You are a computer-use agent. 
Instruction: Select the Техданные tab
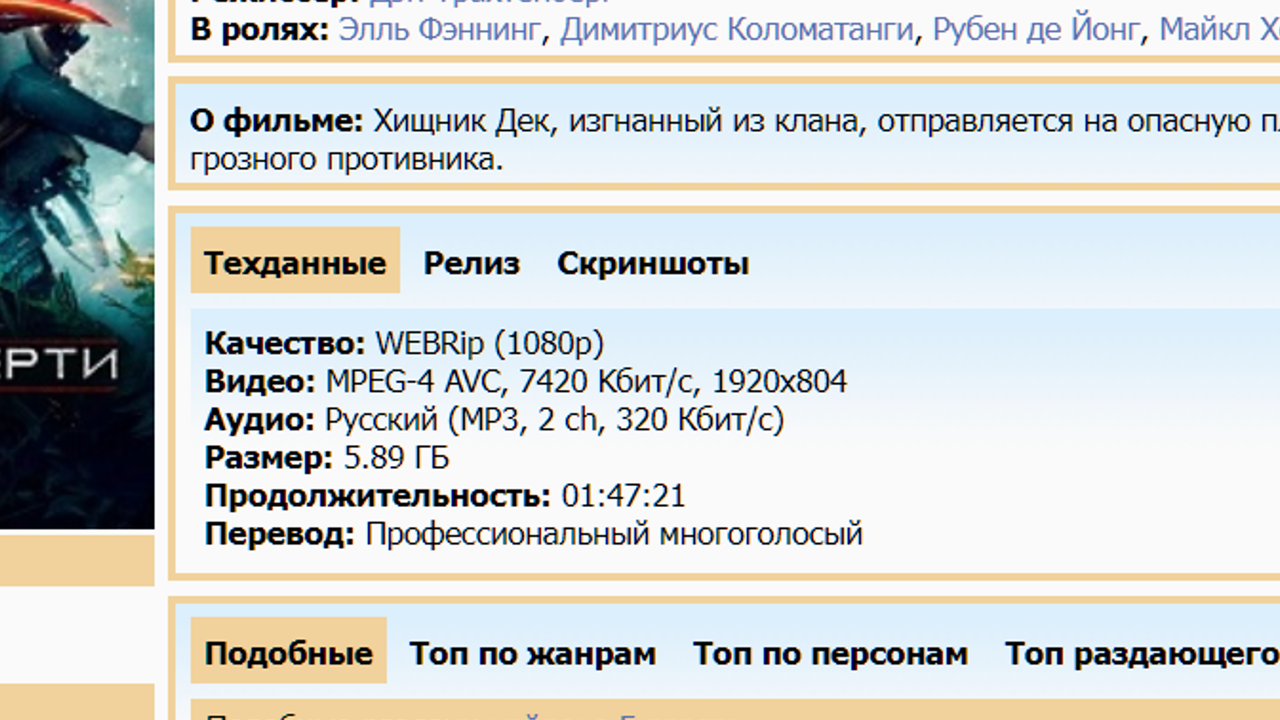coord(294,261)
